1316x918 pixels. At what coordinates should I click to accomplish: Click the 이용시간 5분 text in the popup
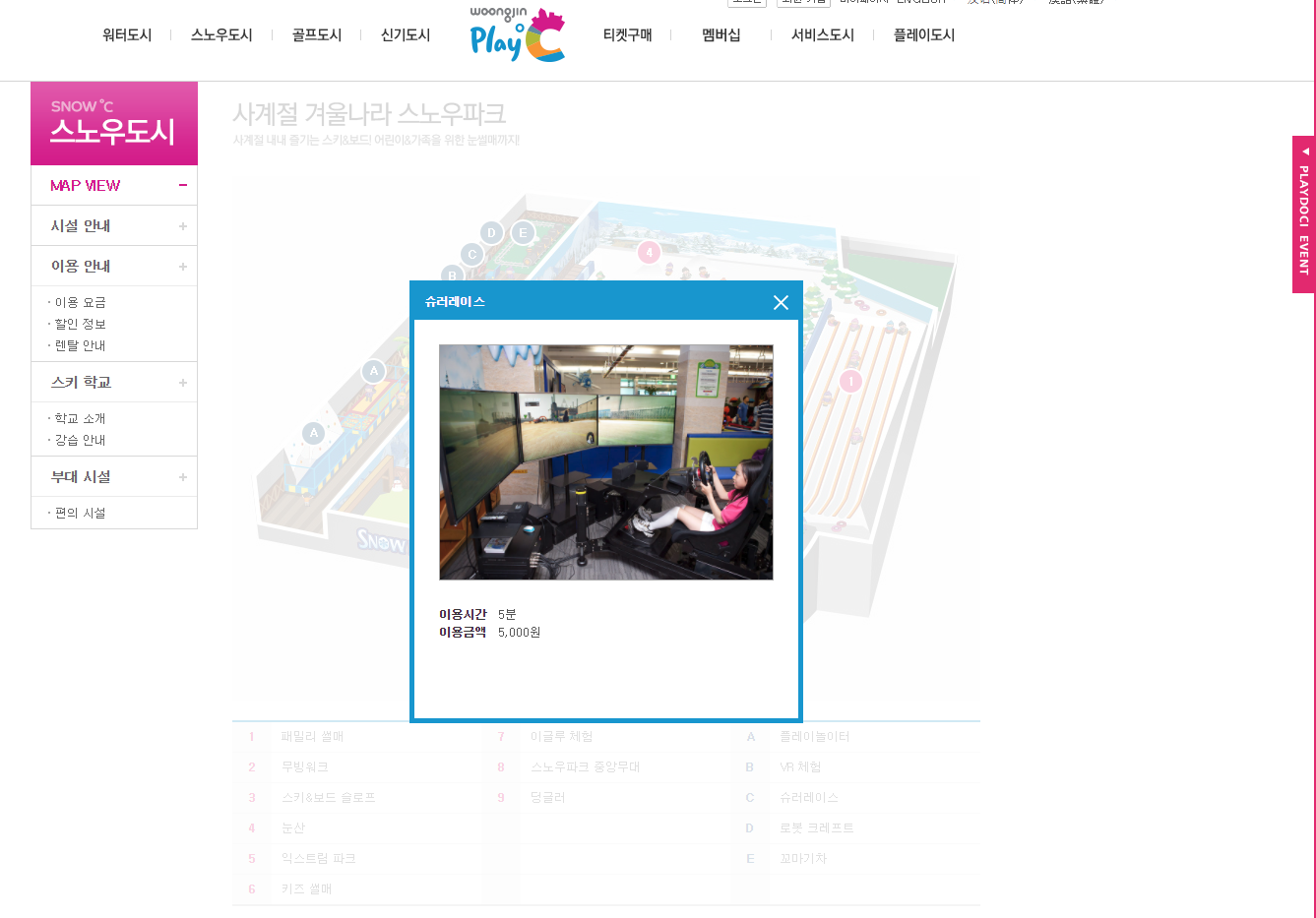[x=478, y=614]
